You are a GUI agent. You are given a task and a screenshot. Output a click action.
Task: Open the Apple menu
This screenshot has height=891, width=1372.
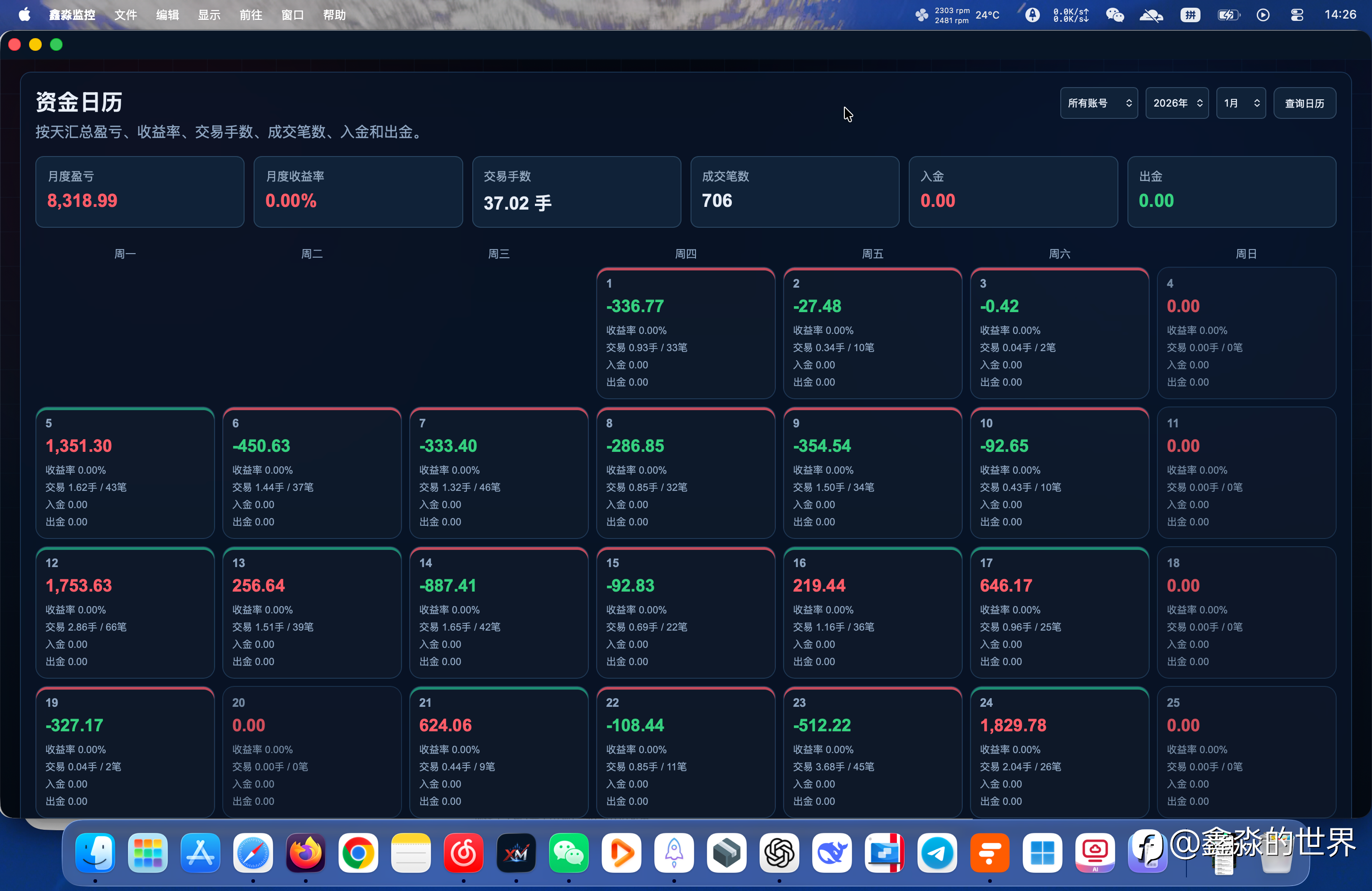coord(24,15)
